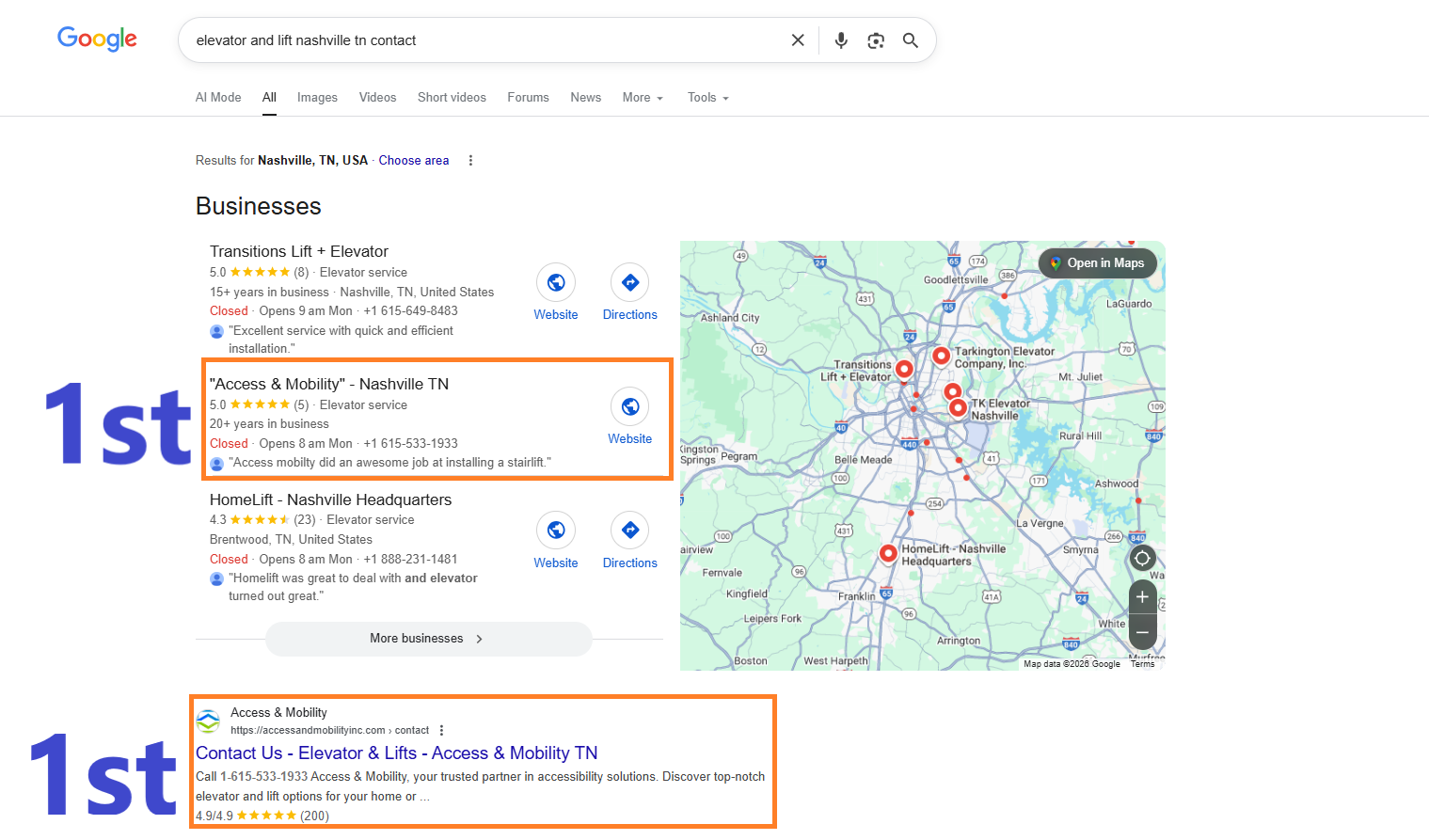This screenshot has width=1429, height=840.
Task: Submit search with magnifier icon
Action: pyautogui.click(x=911, y=40)
